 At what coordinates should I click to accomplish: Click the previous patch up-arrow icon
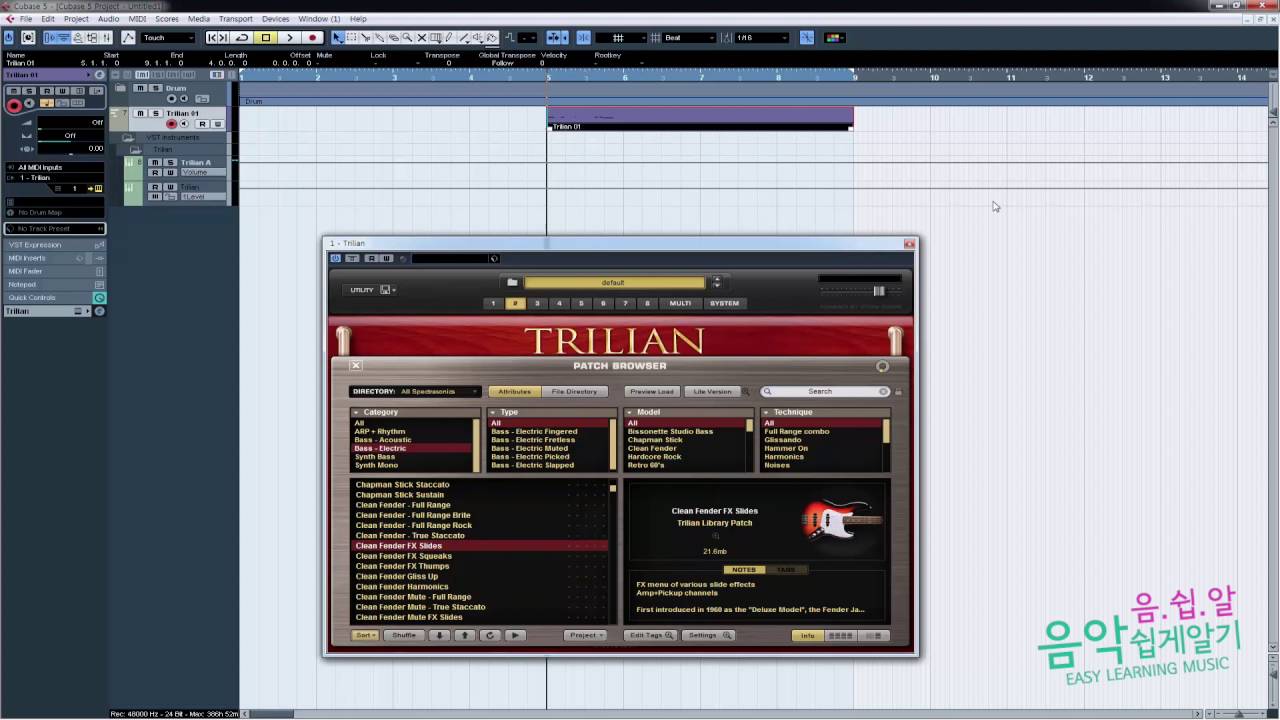tap(465, 636)
